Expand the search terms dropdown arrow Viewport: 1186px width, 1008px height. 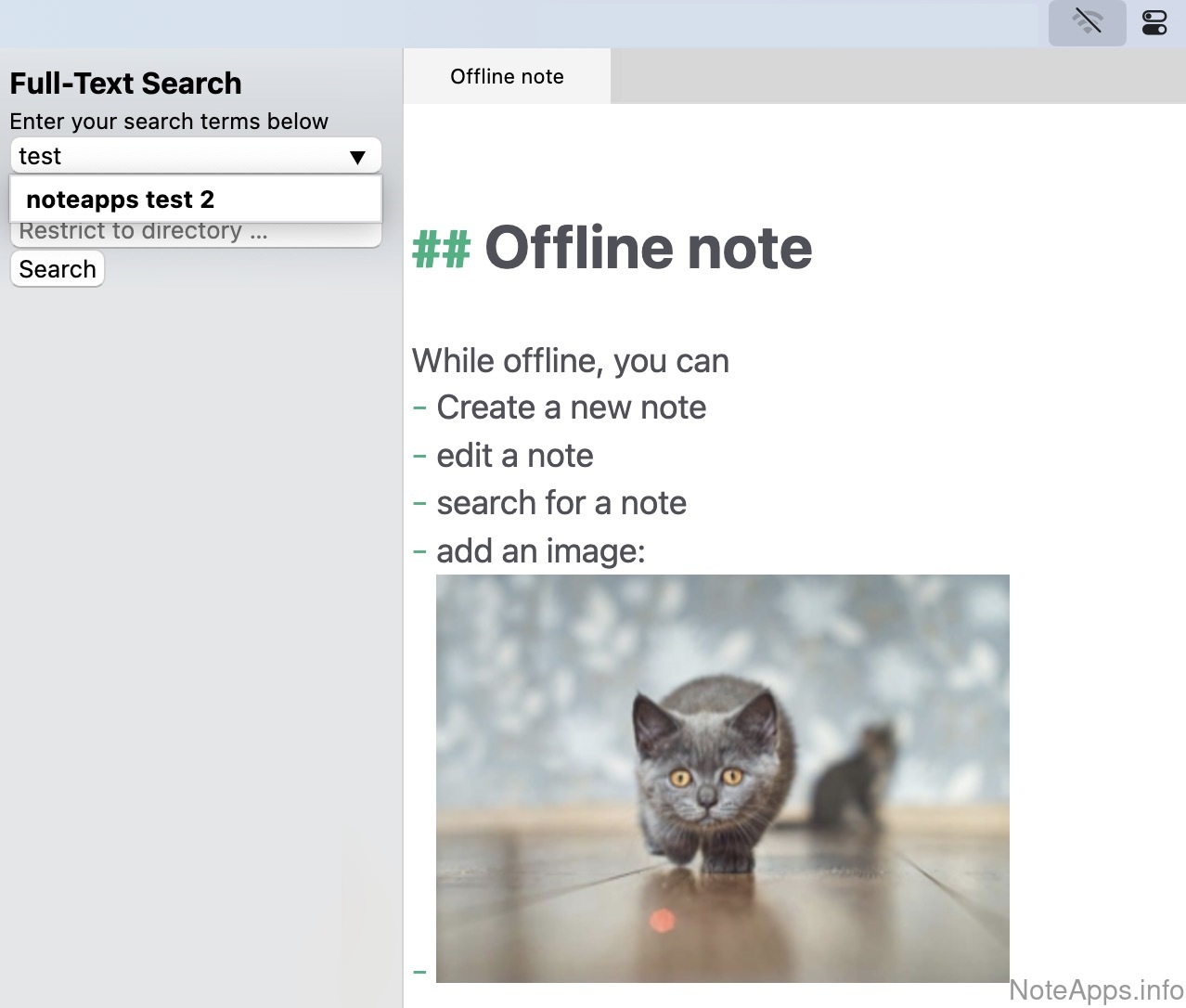(x=357, y=157)
